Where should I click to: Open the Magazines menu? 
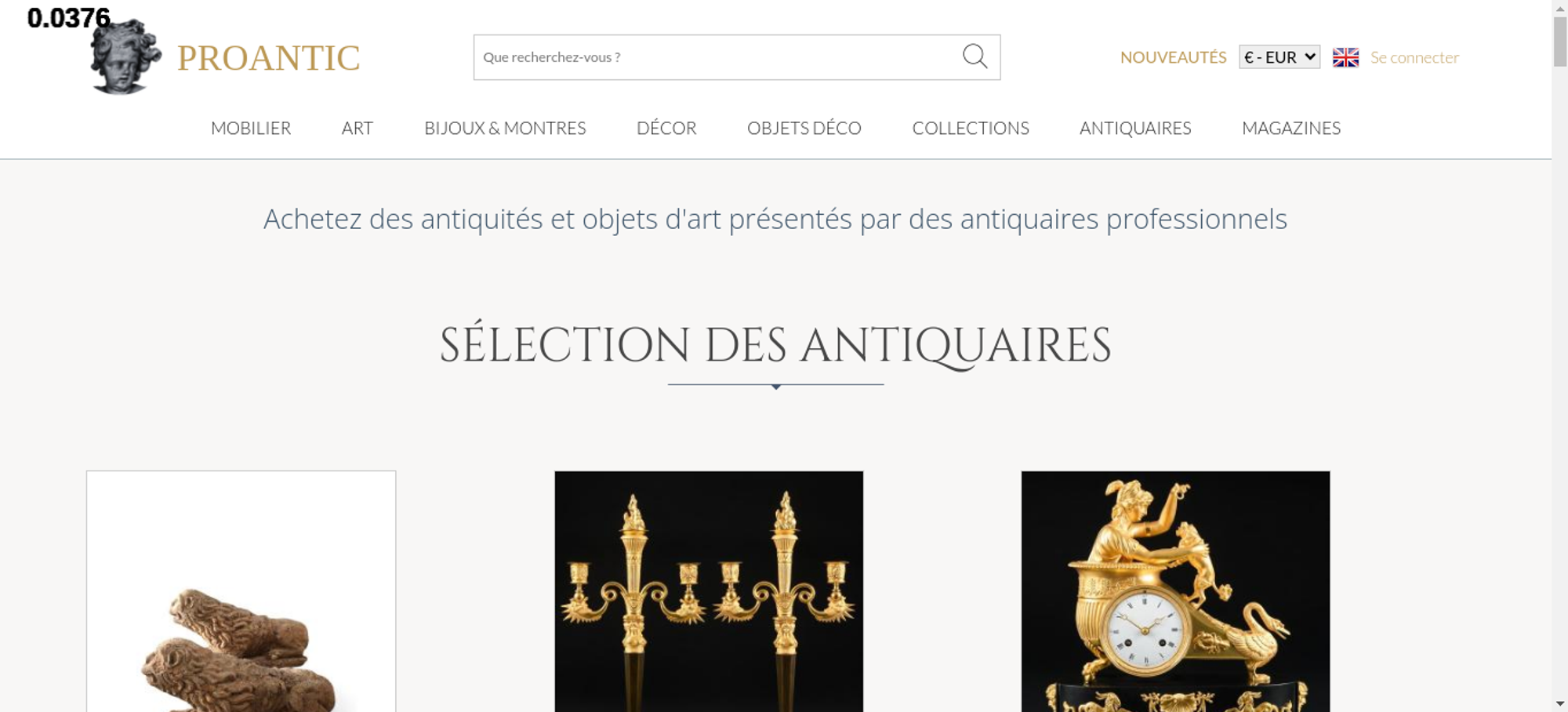click(x=1291, y=128)
